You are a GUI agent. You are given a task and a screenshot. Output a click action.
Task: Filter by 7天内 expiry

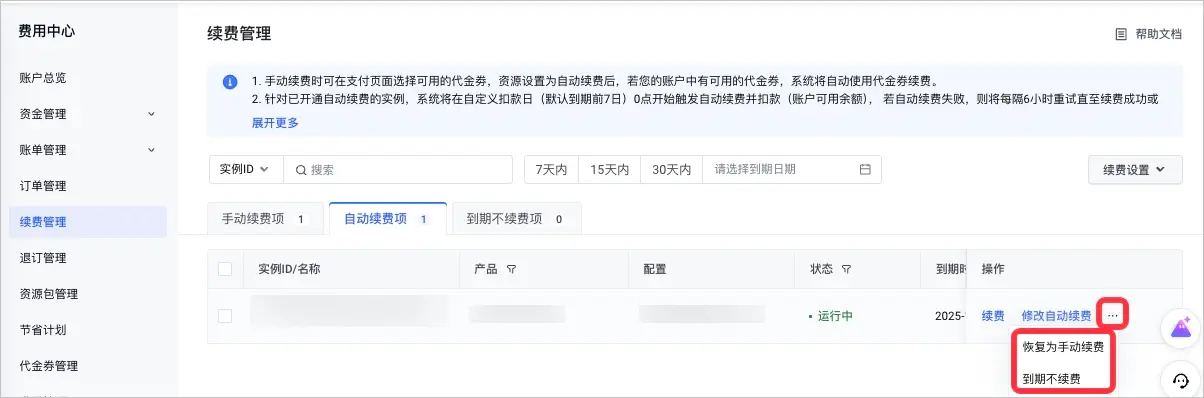pos(551,170)
